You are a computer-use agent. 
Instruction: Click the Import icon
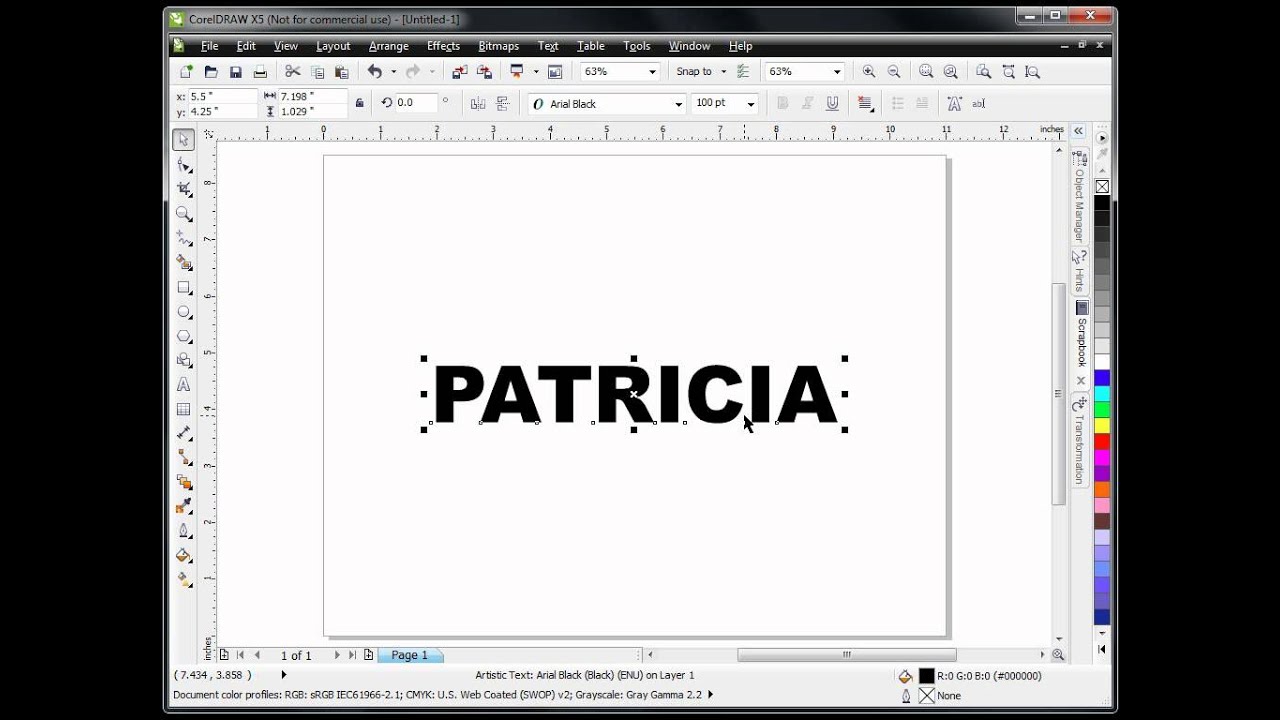(459, 72)
